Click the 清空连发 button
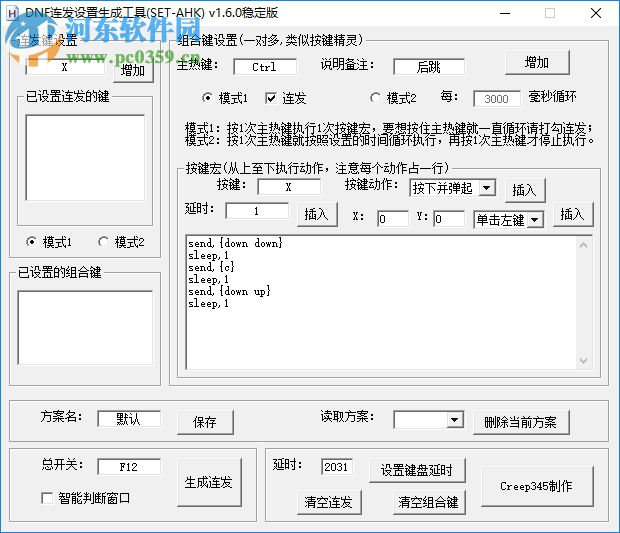This screenshot has width=620, height=533. coord(329,502)
